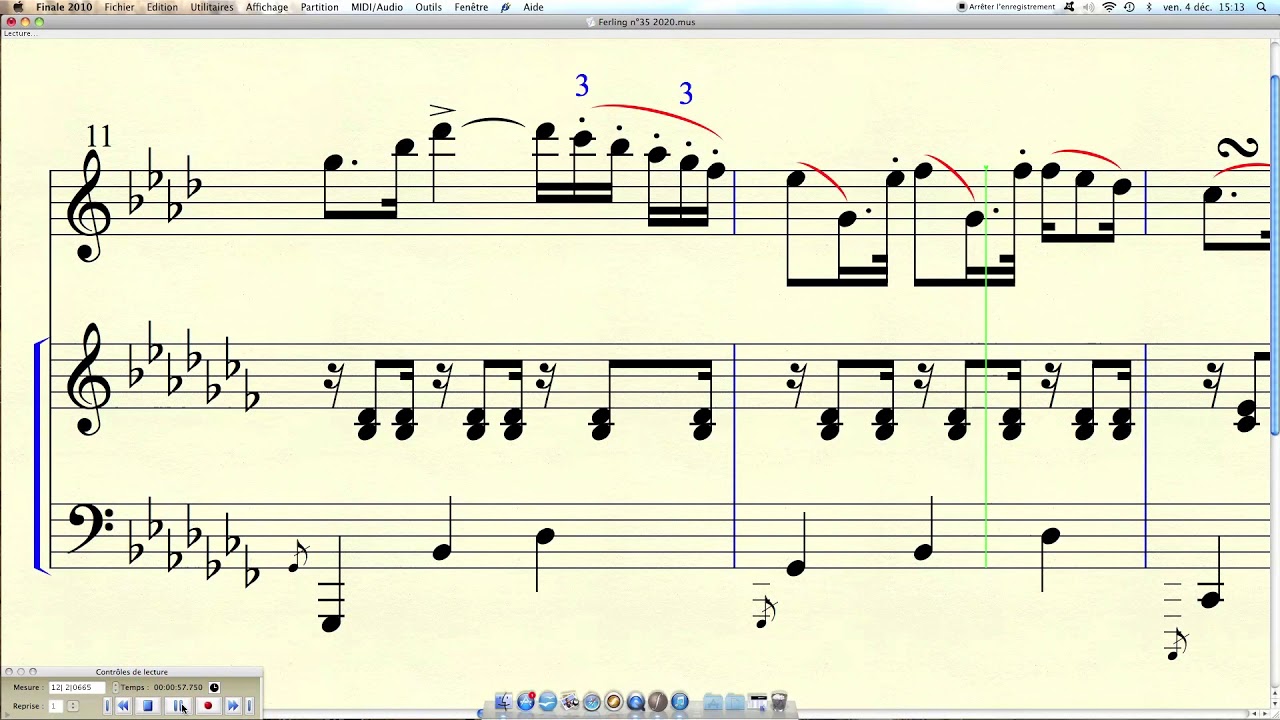Expand playback controls with disclosure triangle
Viewport: 1280px width, 720px height.
pos(7,715)
